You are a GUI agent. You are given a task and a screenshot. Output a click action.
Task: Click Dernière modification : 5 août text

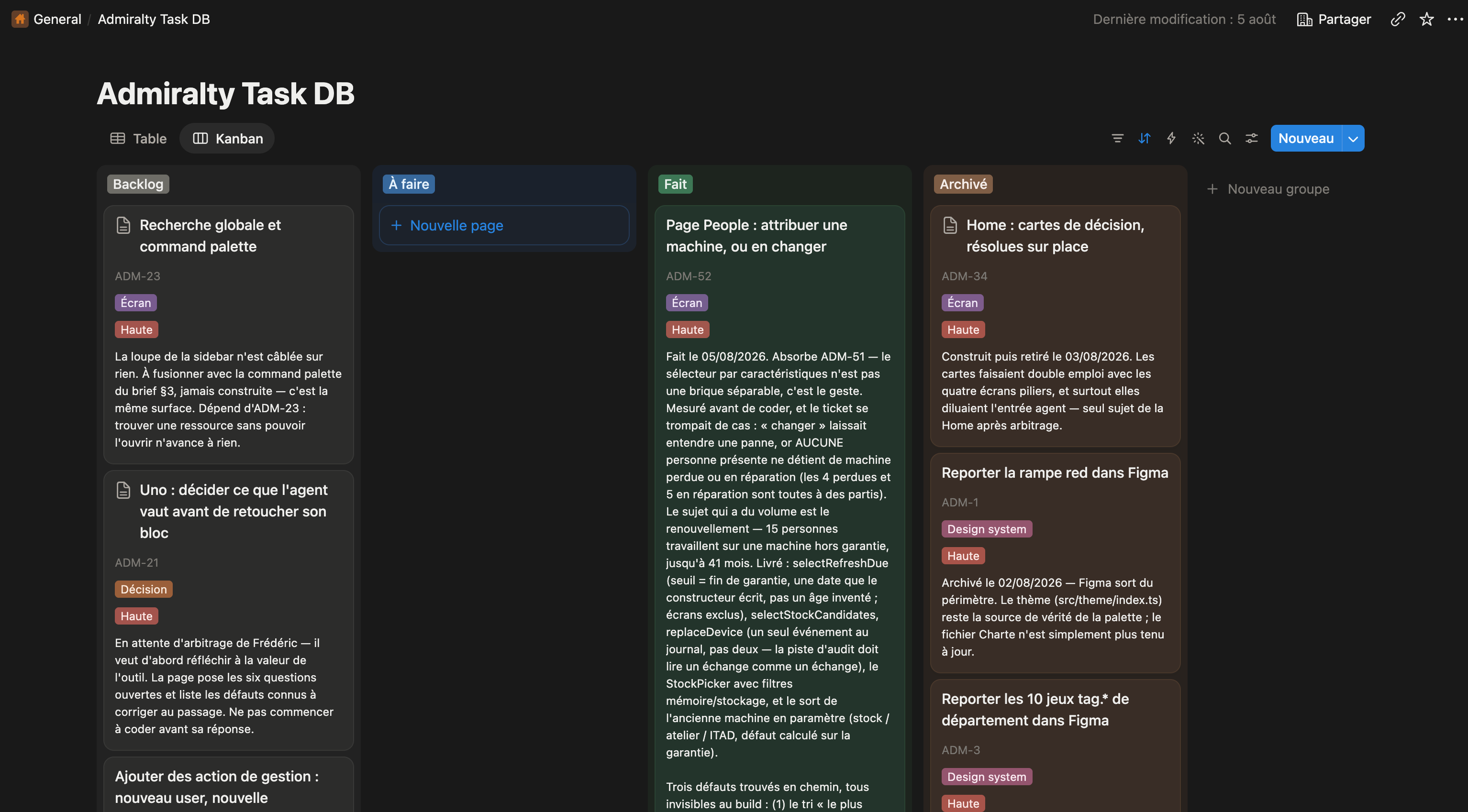click(x=1184, y=19)
